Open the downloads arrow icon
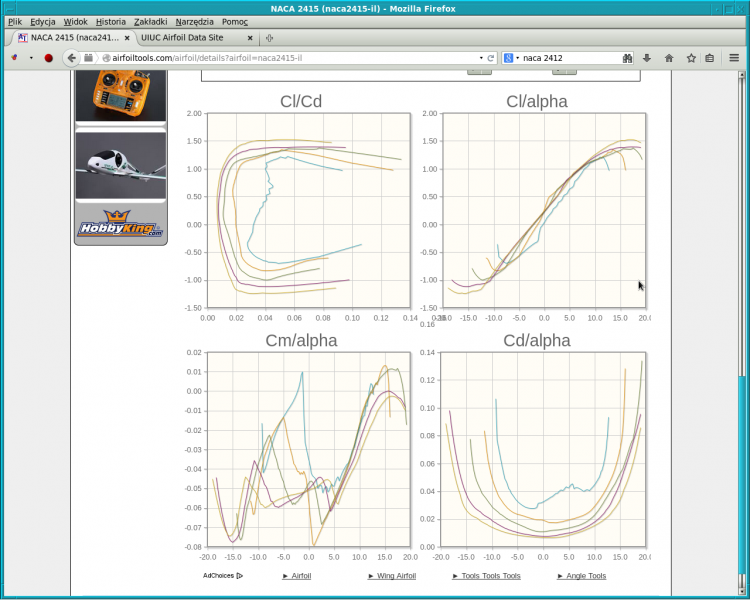750x600 pixels. (647, 58)
